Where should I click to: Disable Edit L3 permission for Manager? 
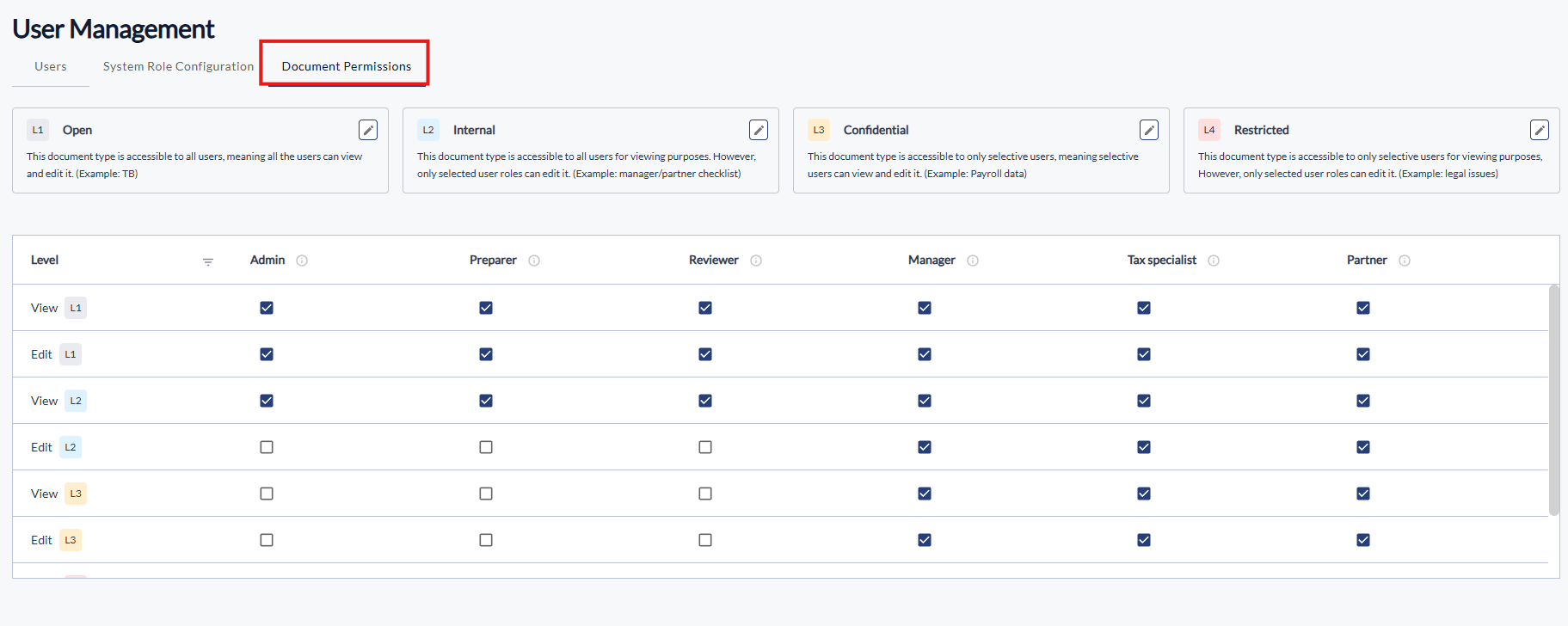(925, 540)
